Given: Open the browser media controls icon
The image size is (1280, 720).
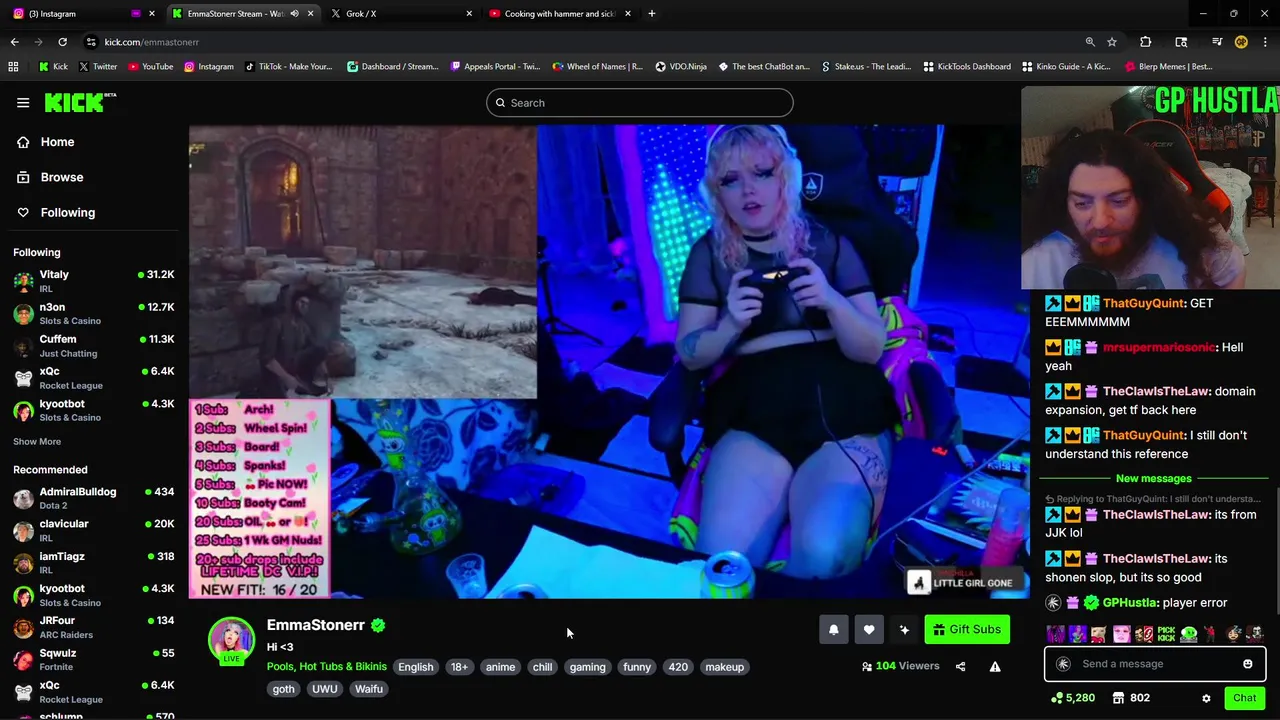Looking at the screenshot, I should click(1217, 42).
